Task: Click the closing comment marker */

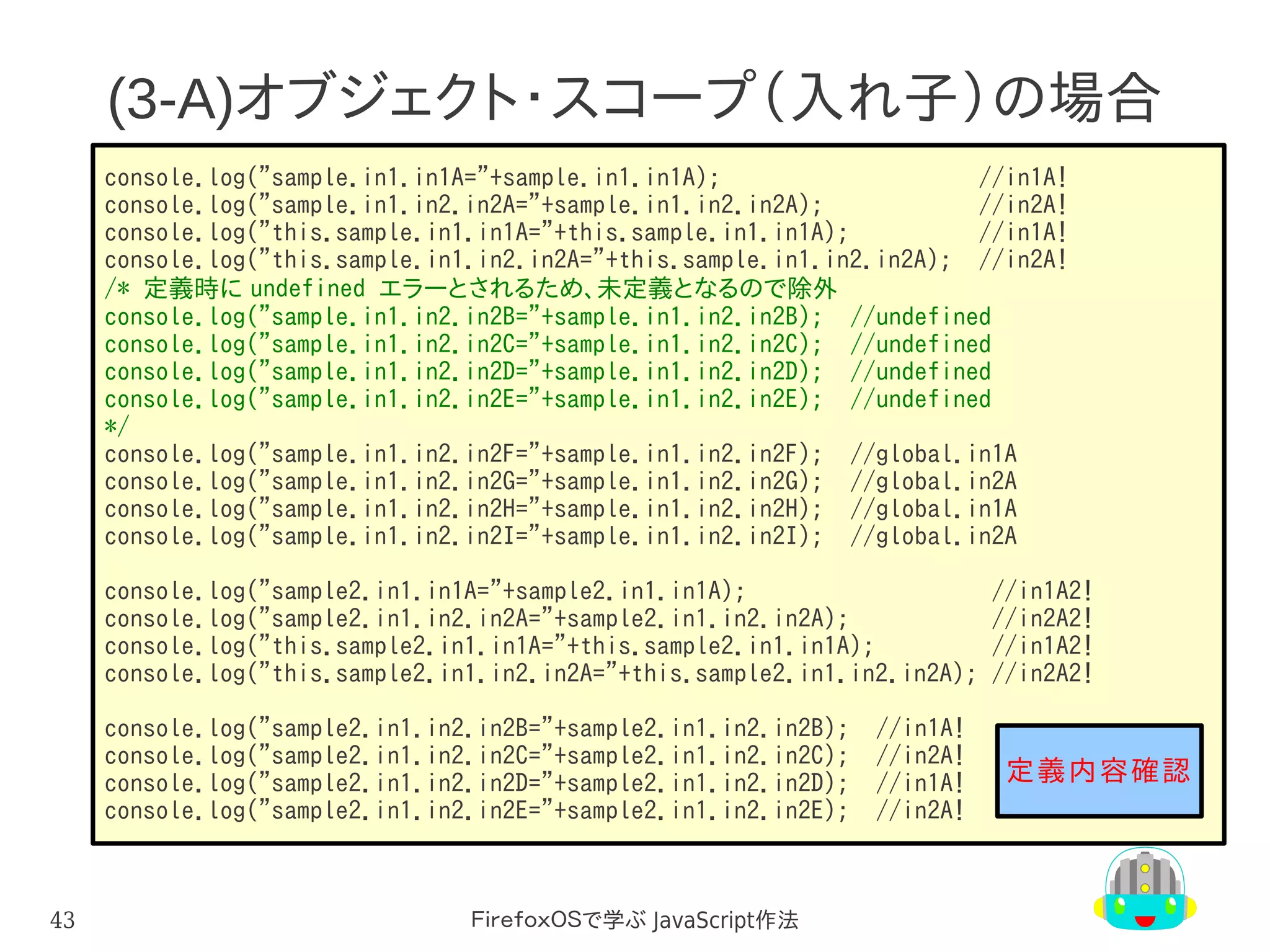Action: (x=117, y=427)
